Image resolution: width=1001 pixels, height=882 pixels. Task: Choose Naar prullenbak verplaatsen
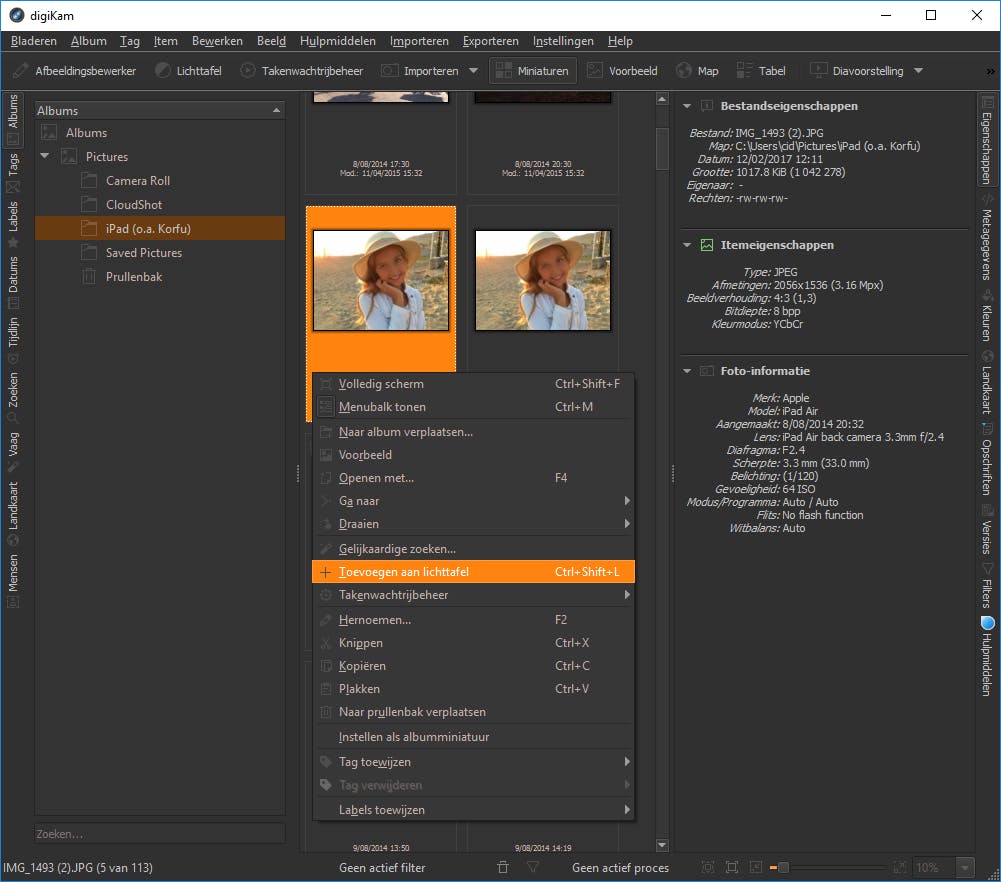point(473,712)
